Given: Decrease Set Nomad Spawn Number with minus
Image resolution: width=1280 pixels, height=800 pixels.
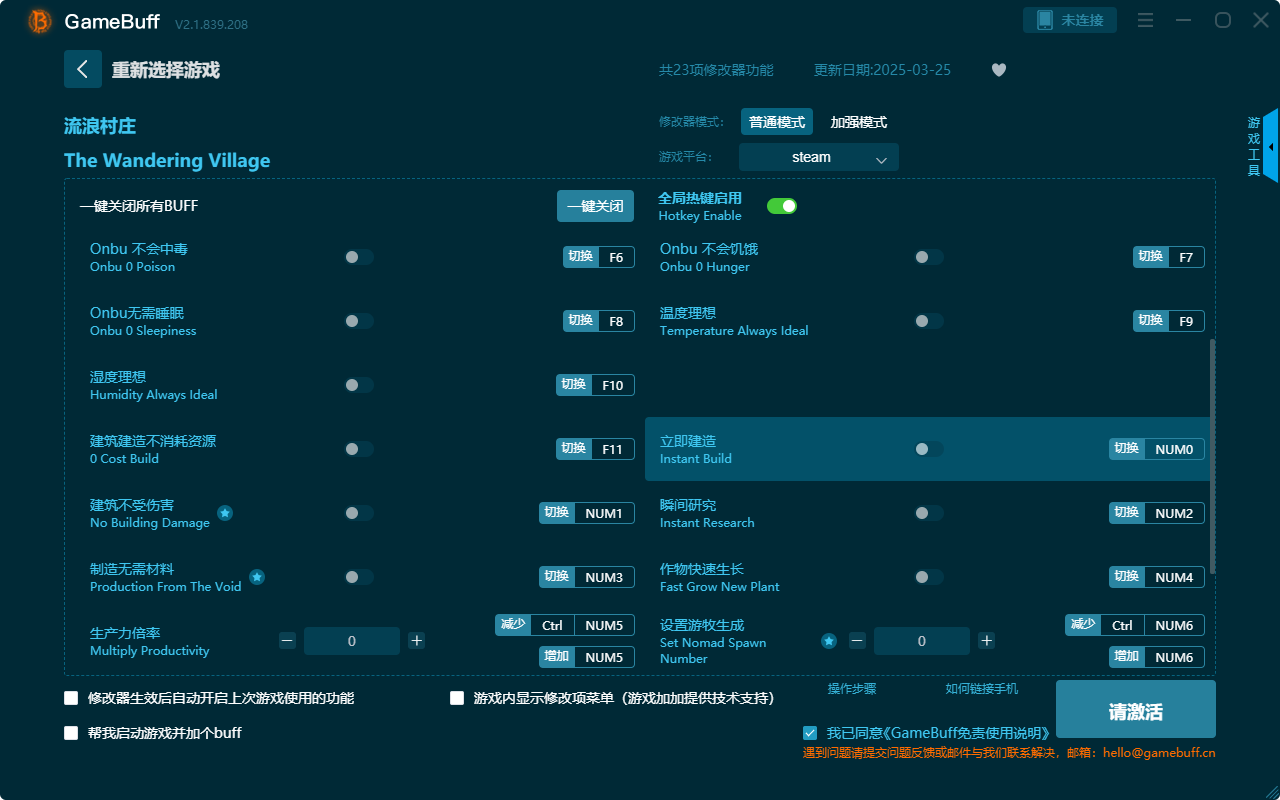Looking at the screenshot, I should 857,641.
